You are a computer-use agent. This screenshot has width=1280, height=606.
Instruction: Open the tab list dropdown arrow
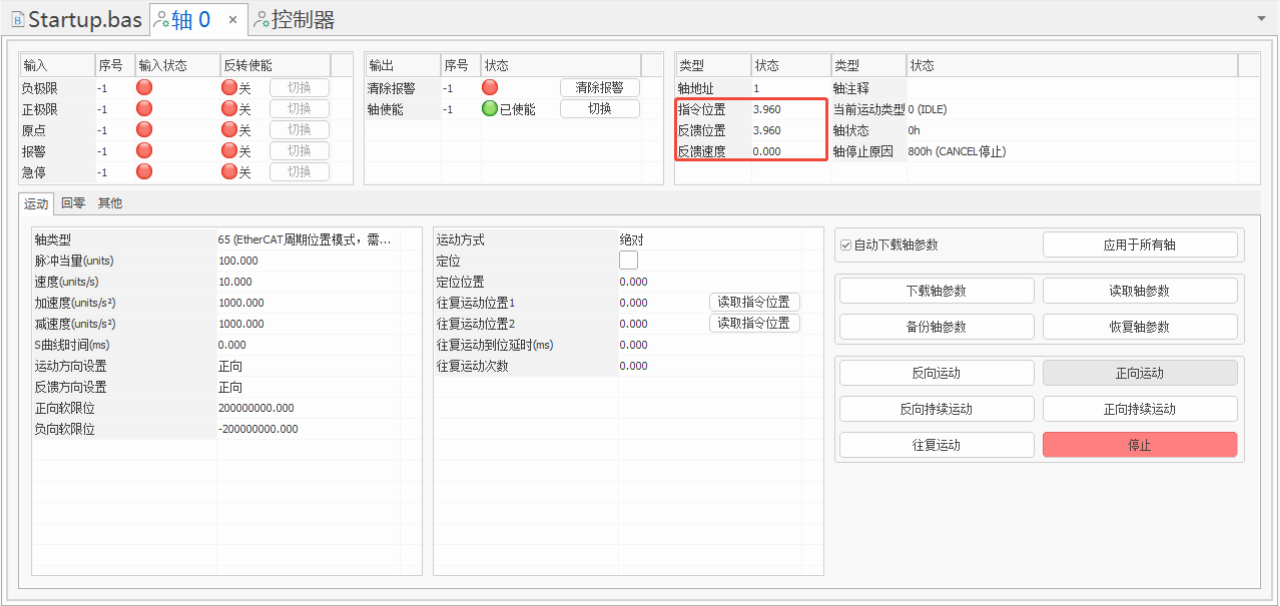tap(1261, 19)
